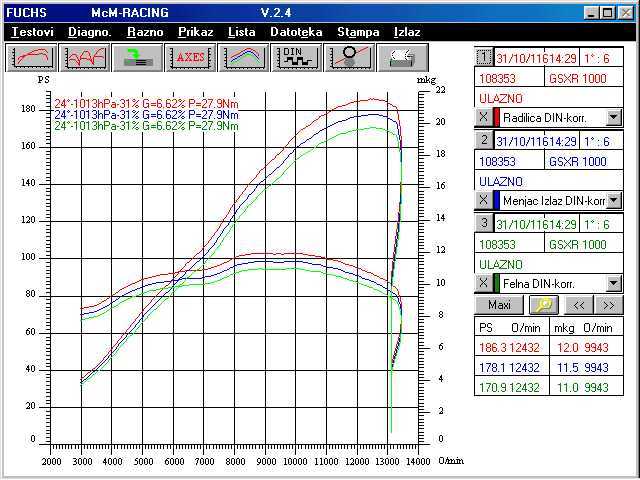Image resolution: width=640 pixels, height=480 pixels.
Task: Click the multiple curves toolbar icon
Action: 85,57
